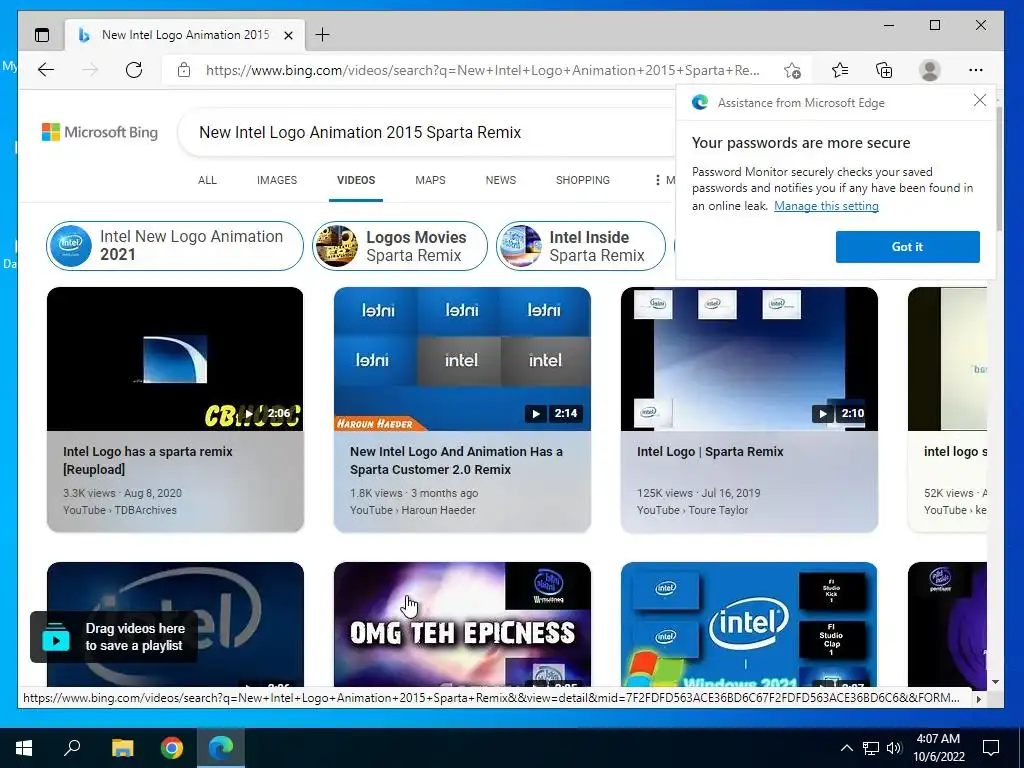Image resolution: width=1024 pixels, height=768 pixels.
Task: Select Logos Movies Sparta Remix chip
Action: click(400, 246)
